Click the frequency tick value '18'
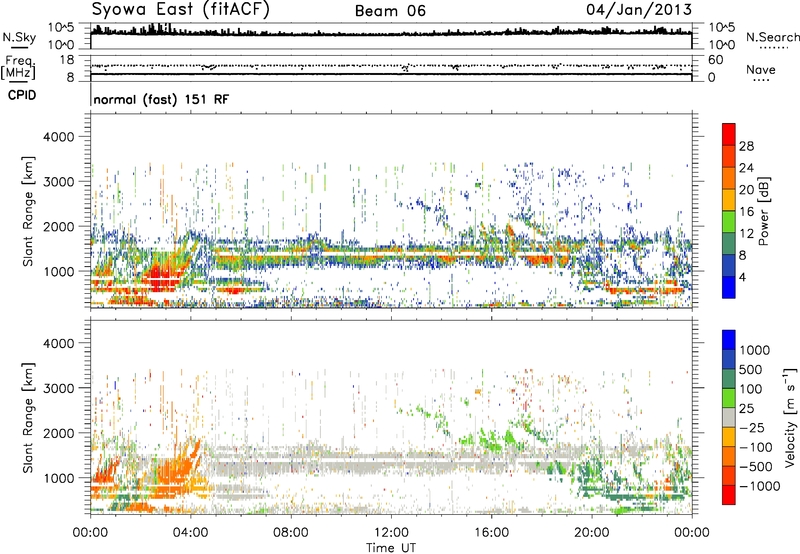This screenshot has height=554, width=800. coord(66,60)
